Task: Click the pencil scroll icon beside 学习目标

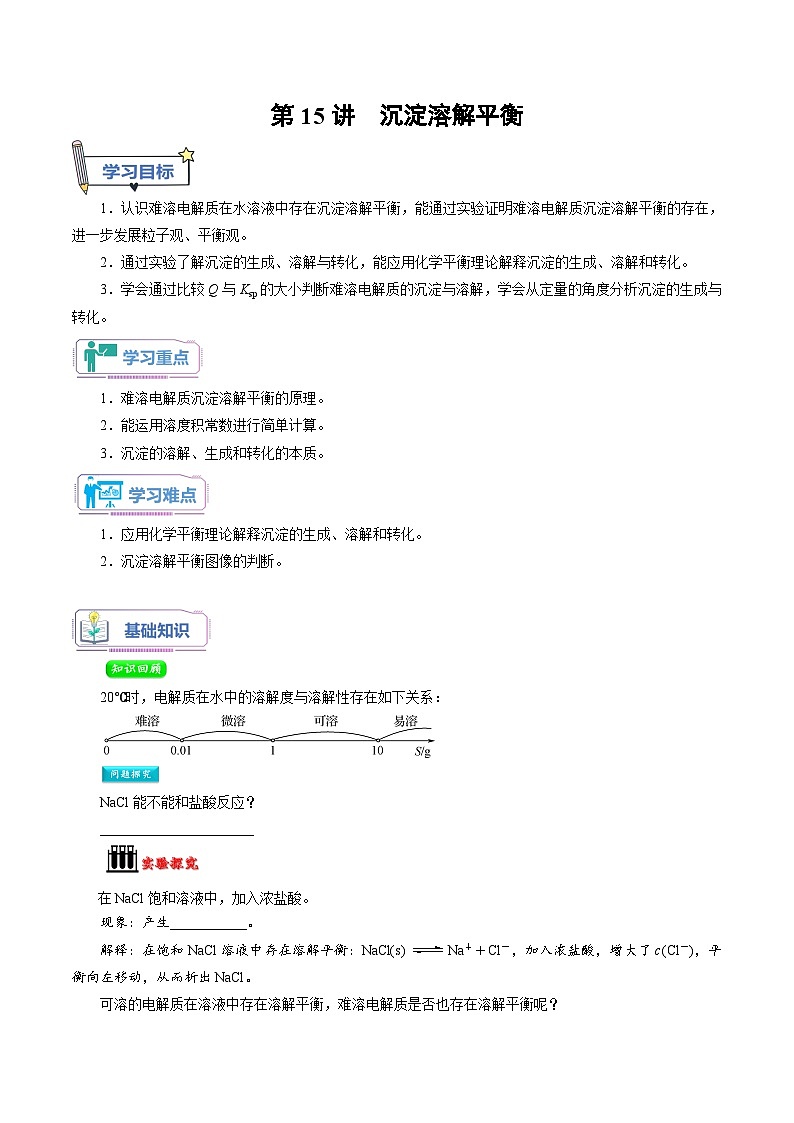Action: coord(80,167)
